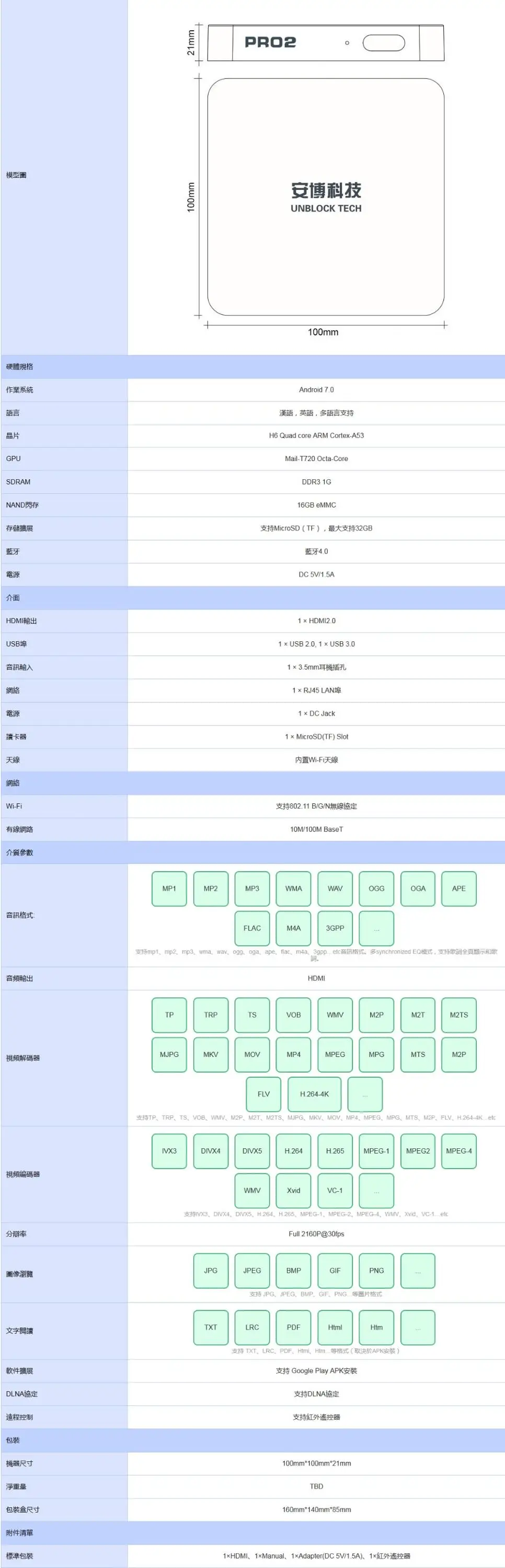Click the '10M/100M BaseT' value
The height and width of the screenshot is (1568, 505).
point(316,829)
